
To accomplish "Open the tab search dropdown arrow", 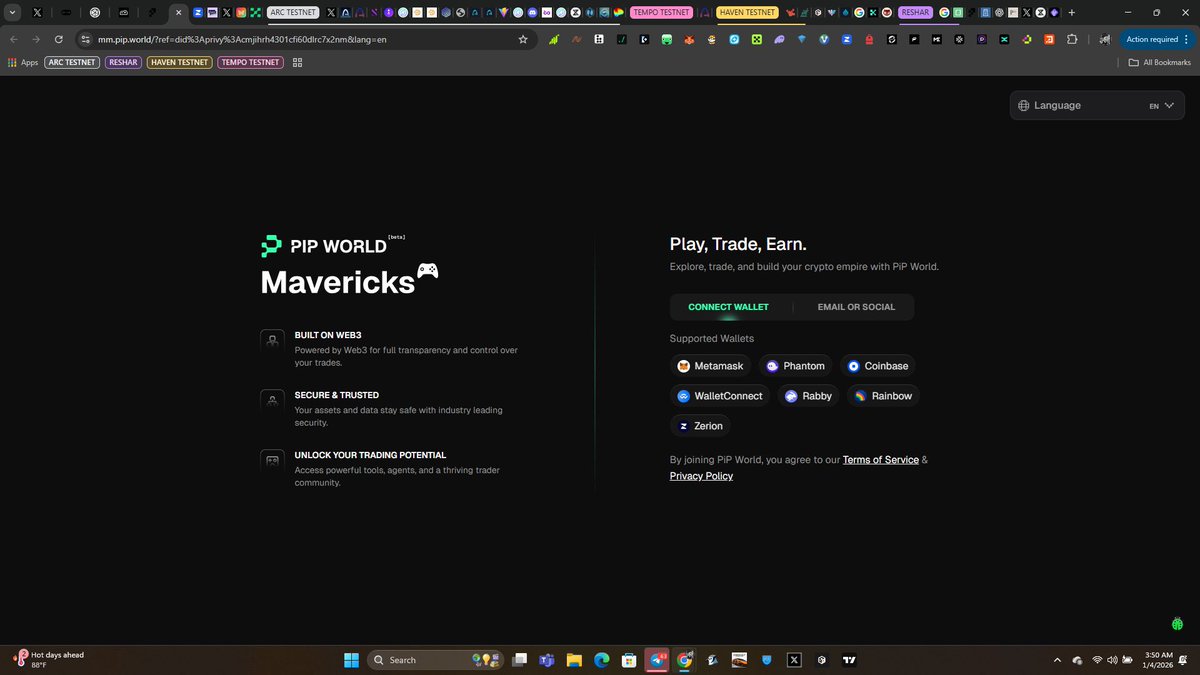I will pyautogui.click(x=12, y=13).
